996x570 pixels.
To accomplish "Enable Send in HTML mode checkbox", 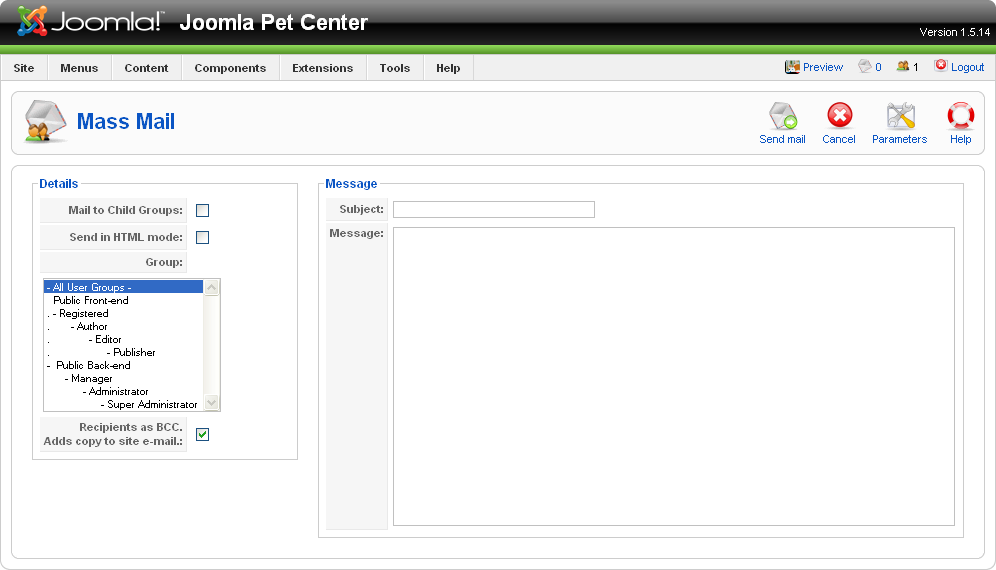I will (202, 237).
